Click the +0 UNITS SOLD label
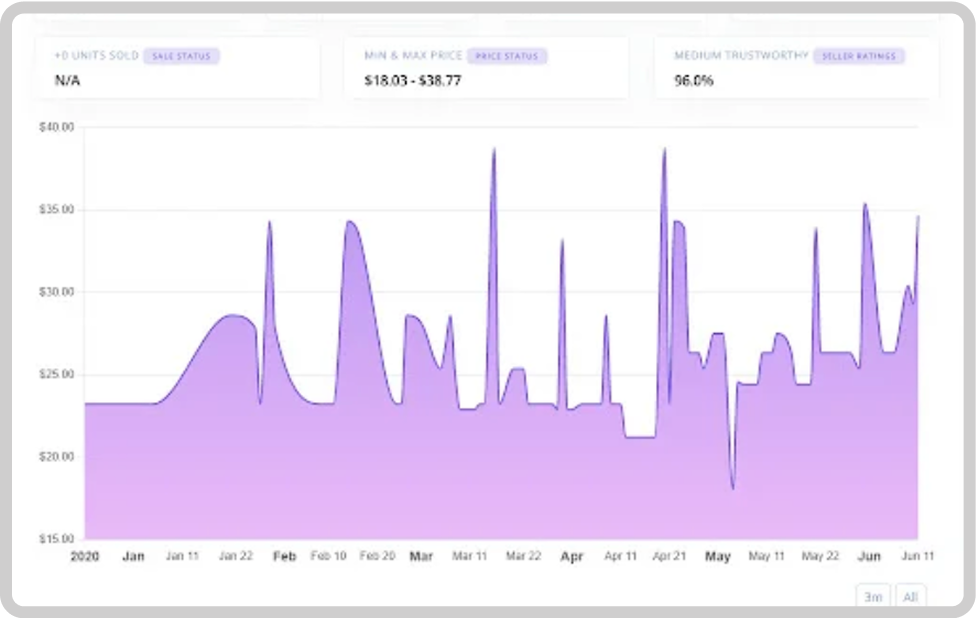 point(96,56)
